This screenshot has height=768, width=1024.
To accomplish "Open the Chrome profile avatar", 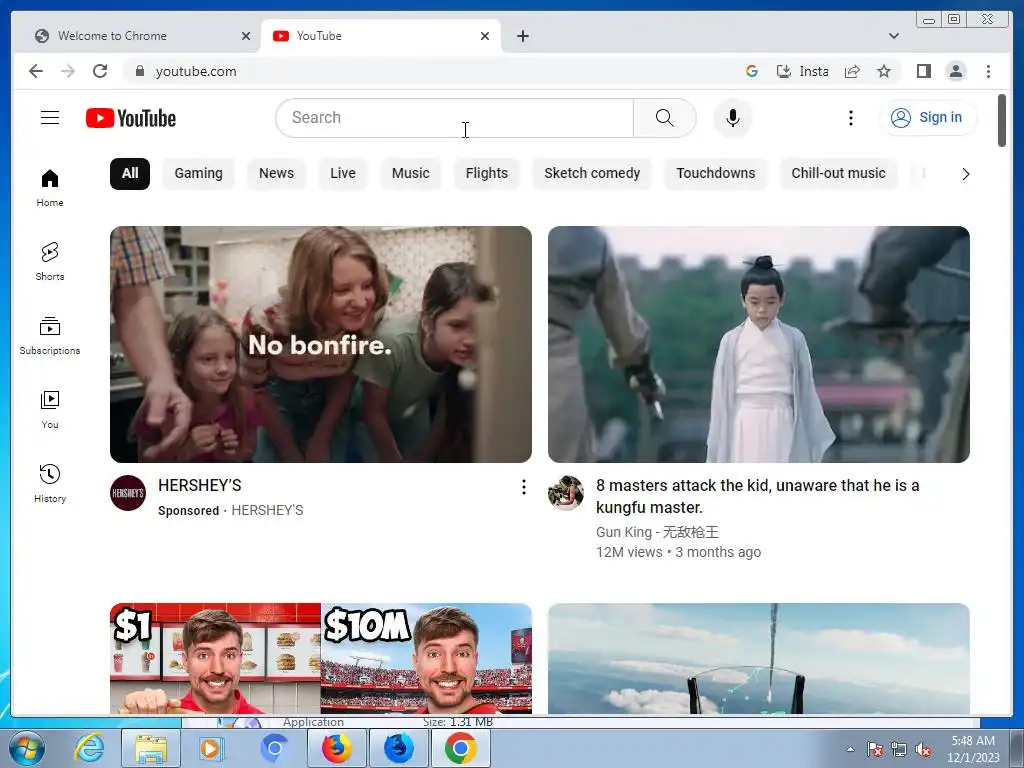I will point(955,71).
